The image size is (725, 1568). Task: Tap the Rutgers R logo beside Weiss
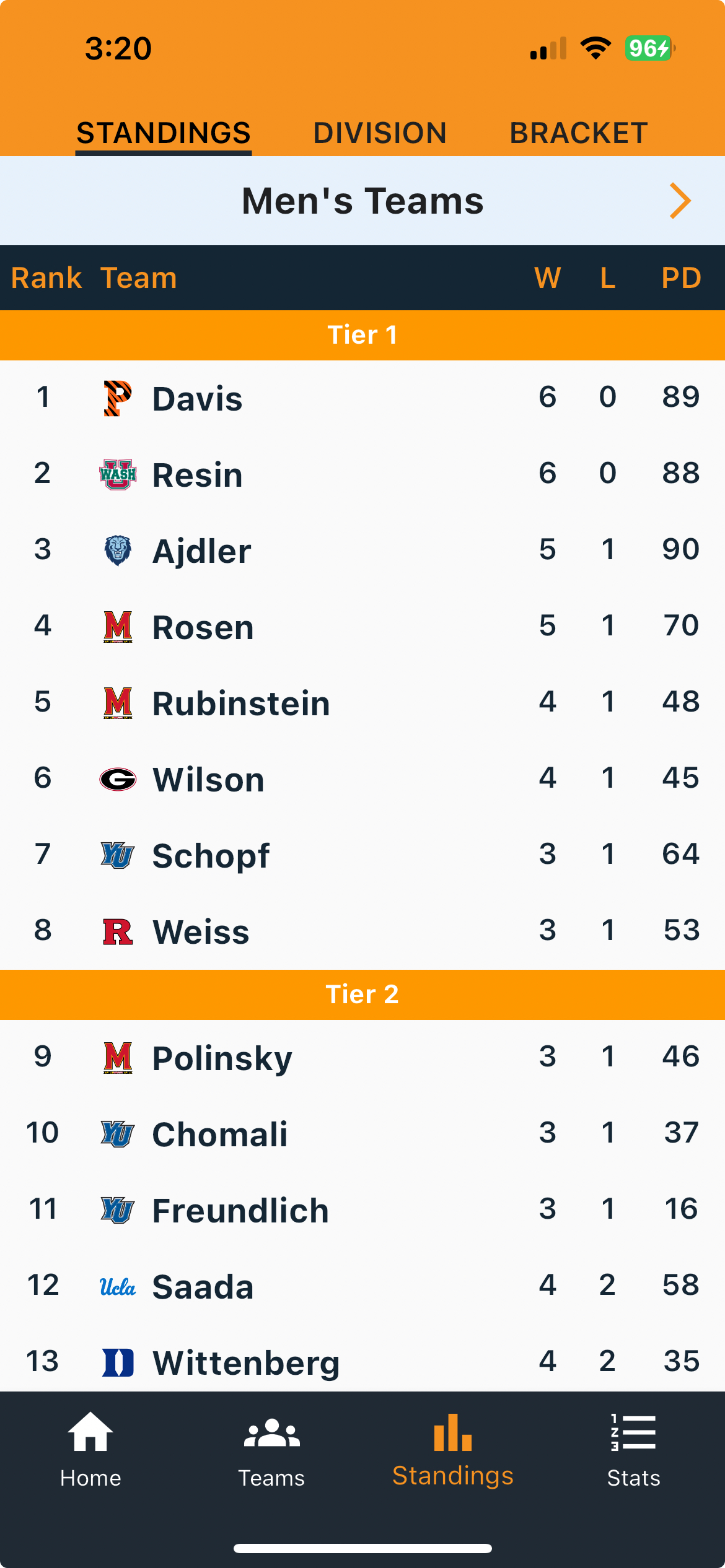point(118,931)
